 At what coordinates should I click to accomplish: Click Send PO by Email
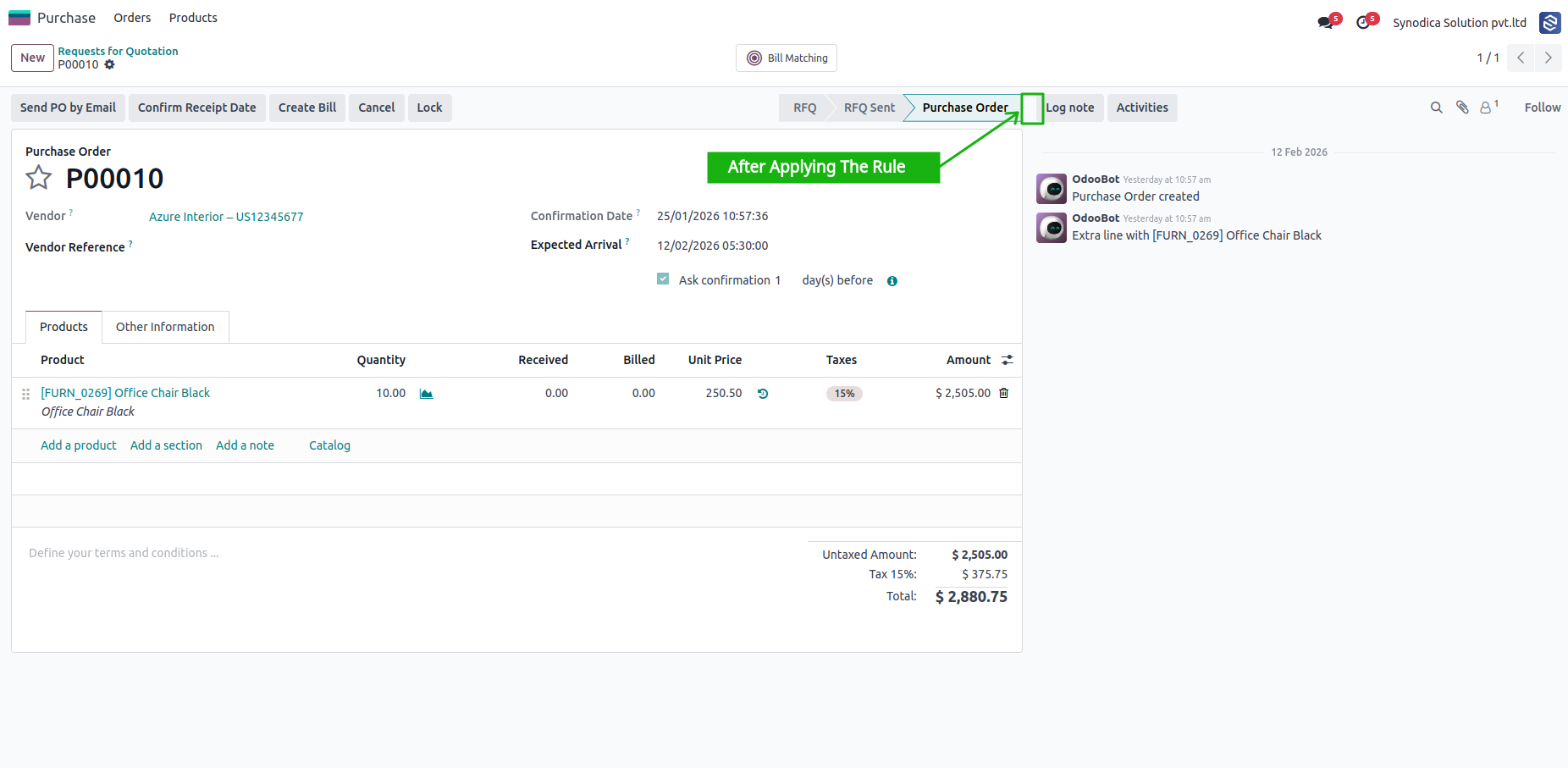[68, 108]
